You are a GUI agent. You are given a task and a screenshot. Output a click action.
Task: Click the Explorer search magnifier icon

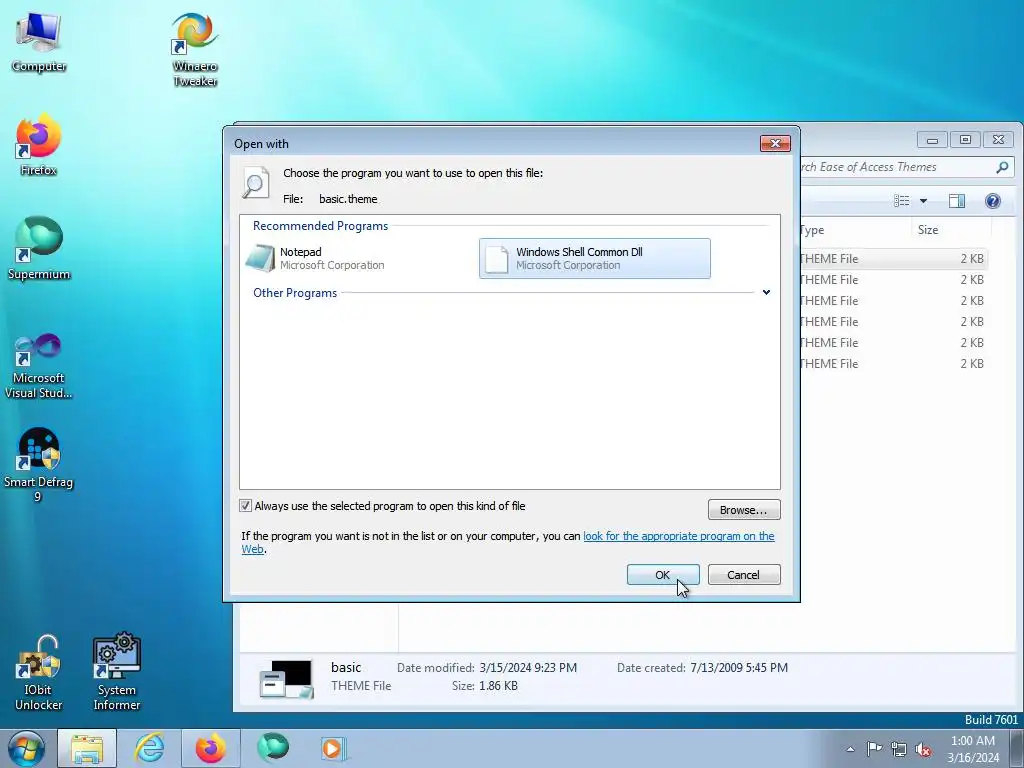(1002, 167)
